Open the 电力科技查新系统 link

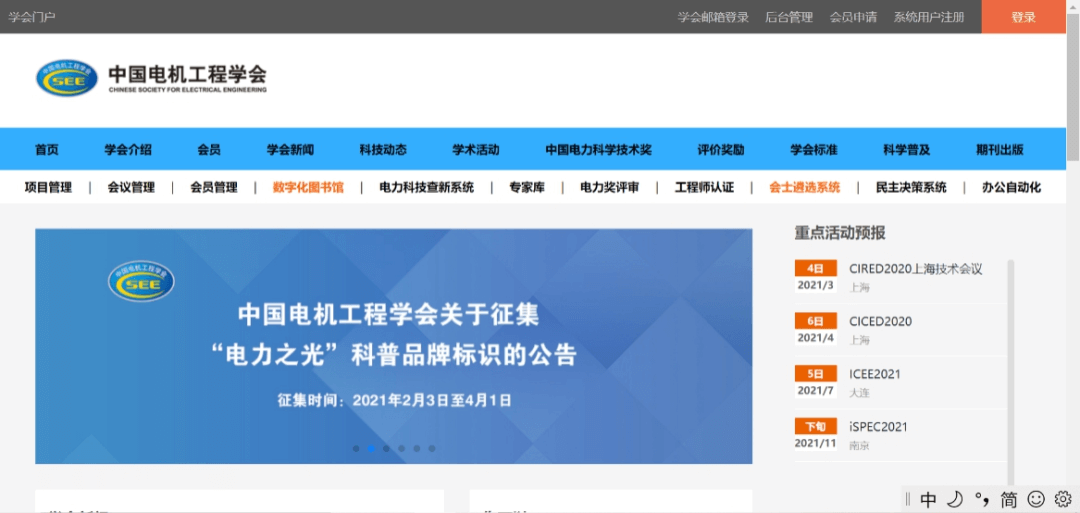[x=426, y=187]
